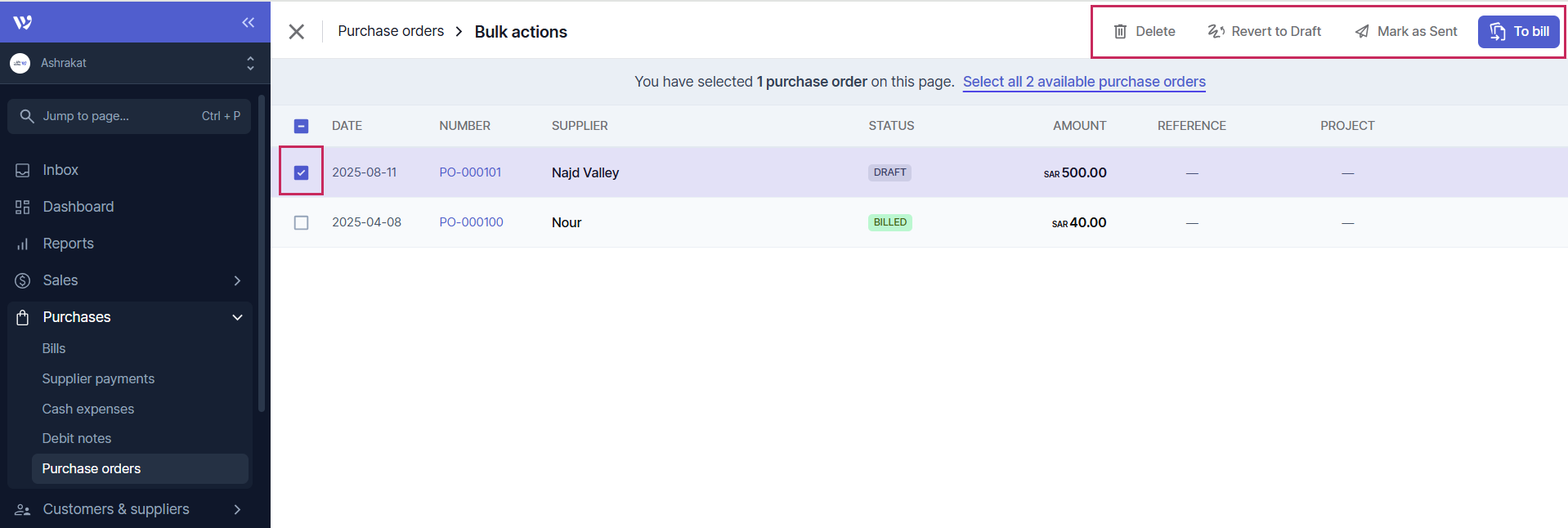This screenshot has height=528, width=1568.
Task: Select all 2 available purchase orders
Action: click(1083, 82)
